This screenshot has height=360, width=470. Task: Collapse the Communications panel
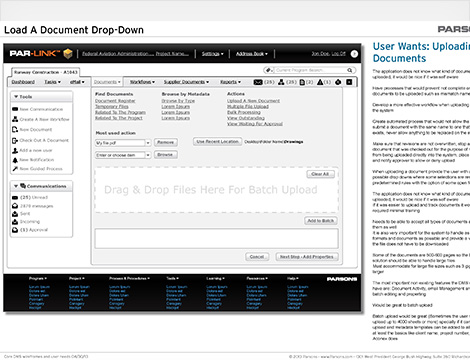(x=16, y=186)
